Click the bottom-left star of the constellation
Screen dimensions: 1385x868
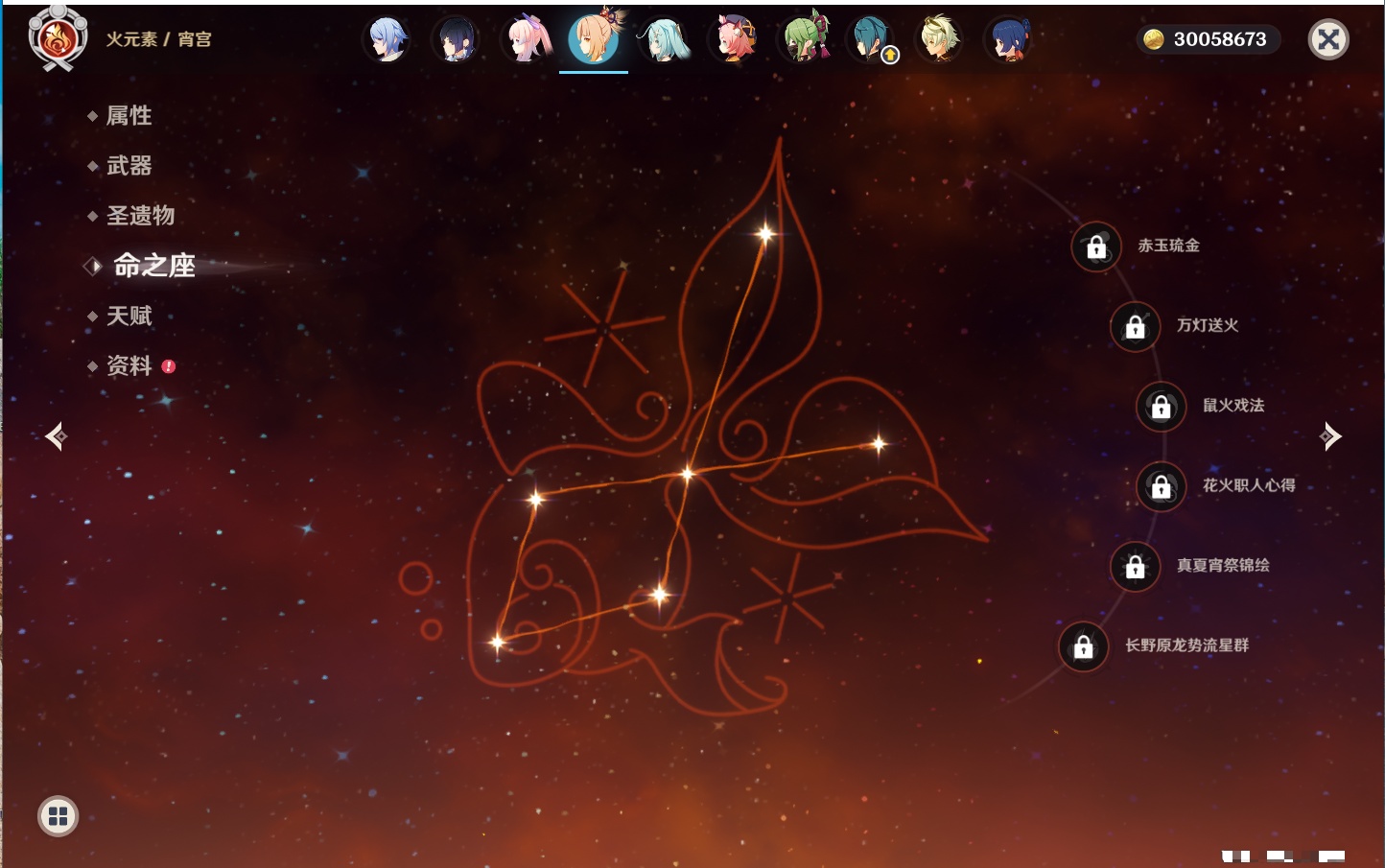coord(497,642)
